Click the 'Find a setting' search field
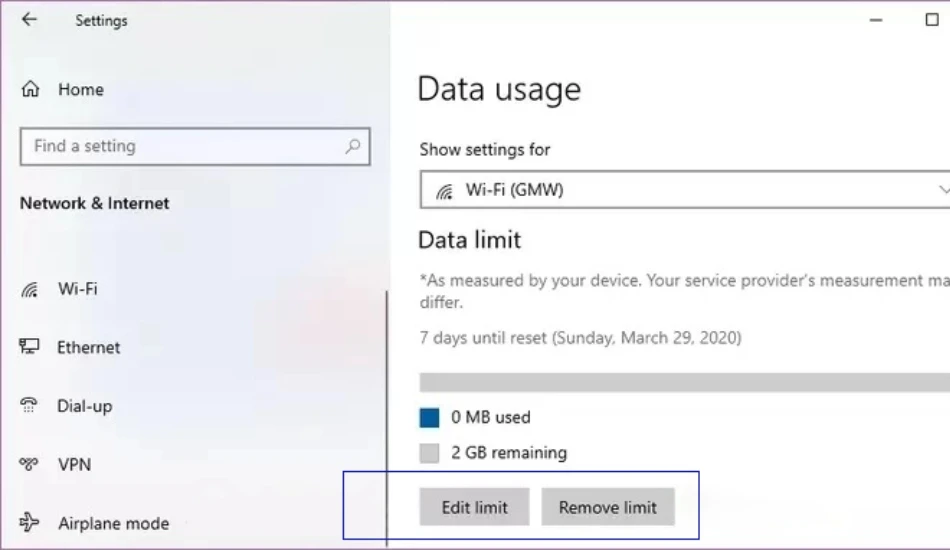This screenshot has width=950, height=550. pyautogui.click(x=195, y=146)
